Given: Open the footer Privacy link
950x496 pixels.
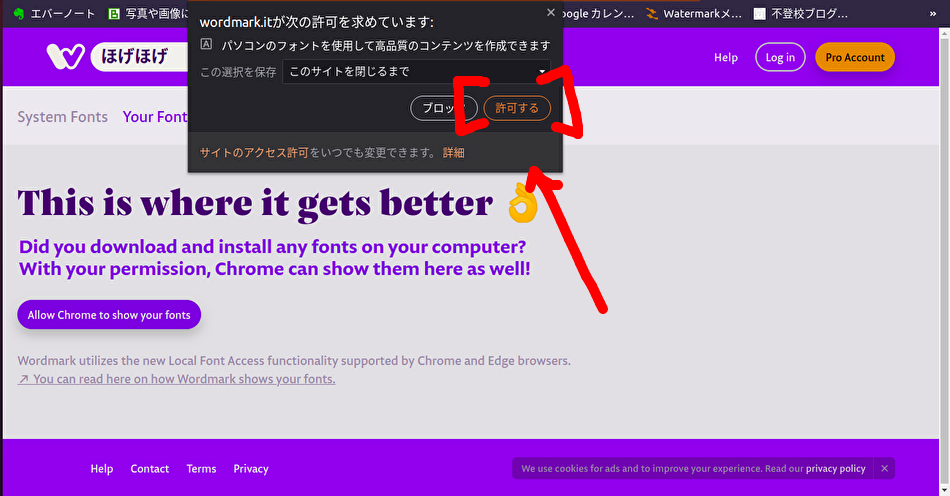Looking at the screenshot, I should pos(251,469).
